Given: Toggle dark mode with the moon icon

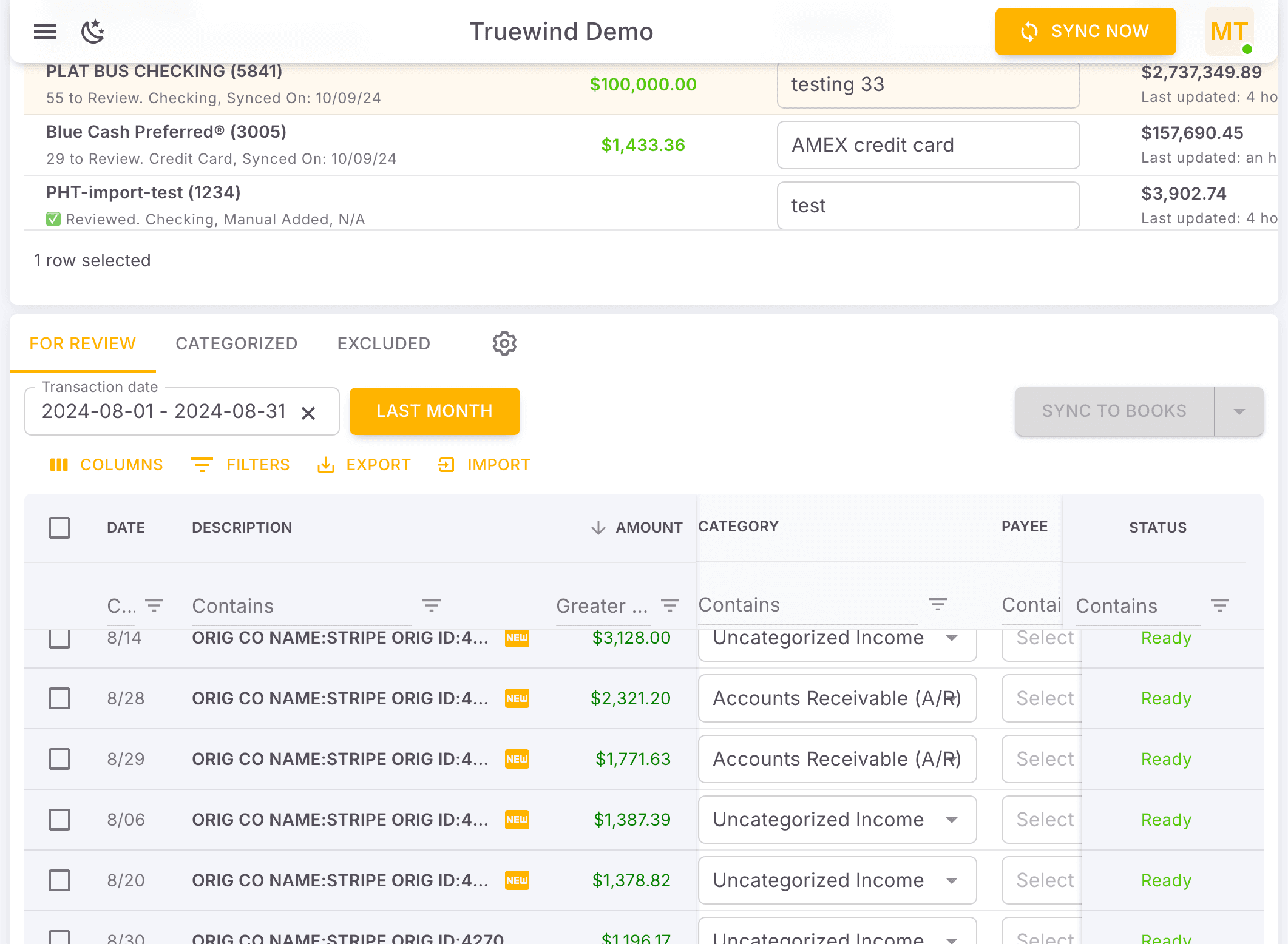Looking at the screenshot, I should (92, 32).
